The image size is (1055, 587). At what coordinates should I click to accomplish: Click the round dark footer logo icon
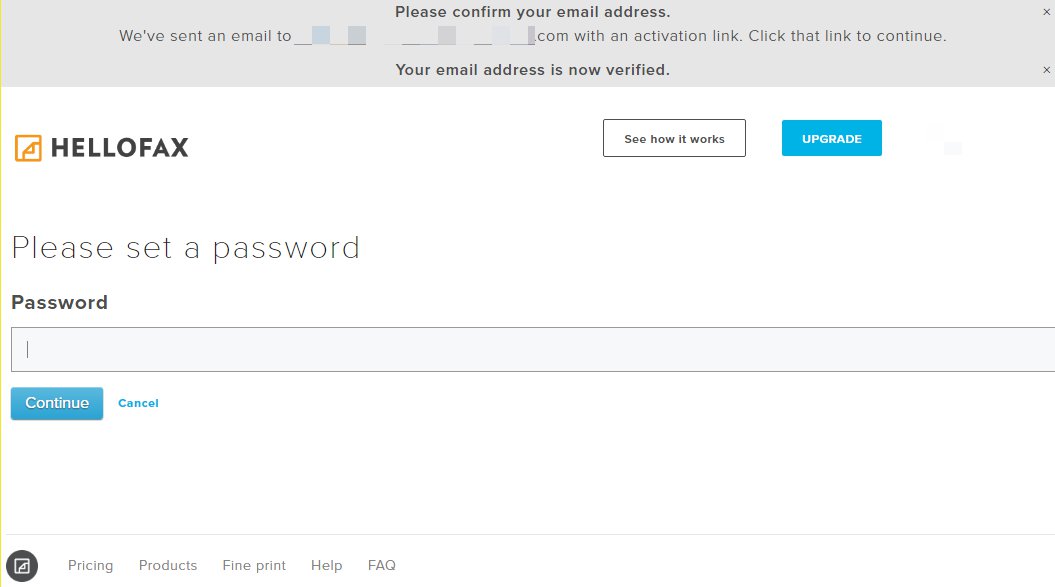[x=22, y=566]
